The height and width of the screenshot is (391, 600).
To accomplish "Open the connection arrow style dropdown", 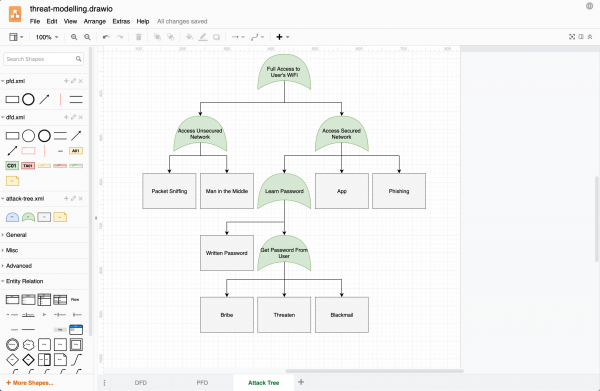I will 238,37.
